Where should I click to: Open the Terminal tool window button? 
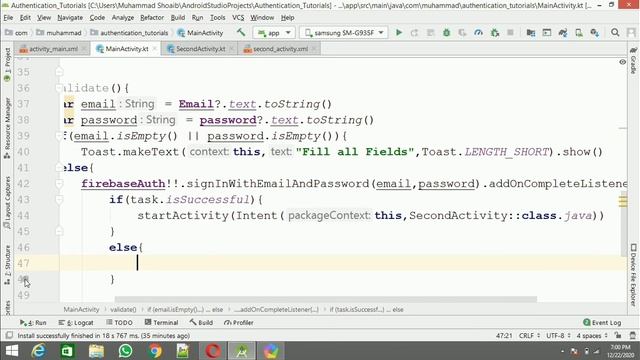pyautogui.click(x=162, y=322)
